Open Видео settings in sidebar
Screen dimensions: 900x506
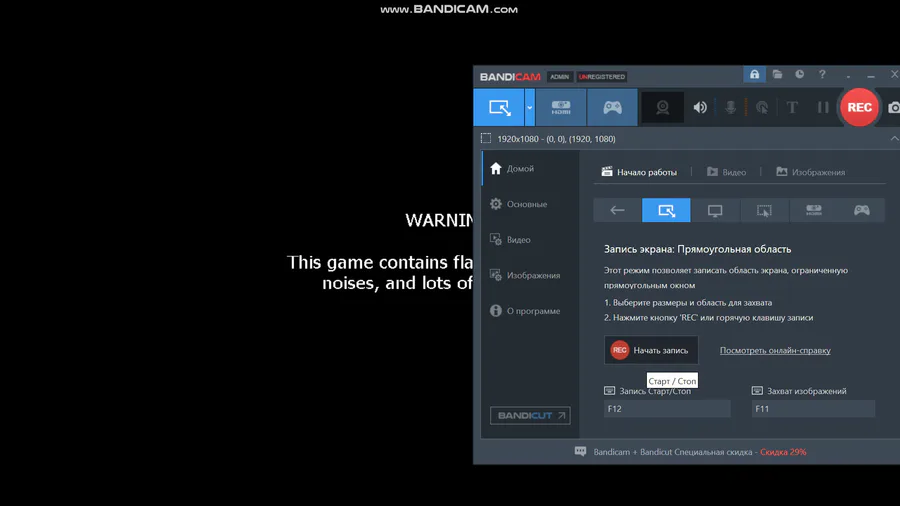tap(530, 240)
